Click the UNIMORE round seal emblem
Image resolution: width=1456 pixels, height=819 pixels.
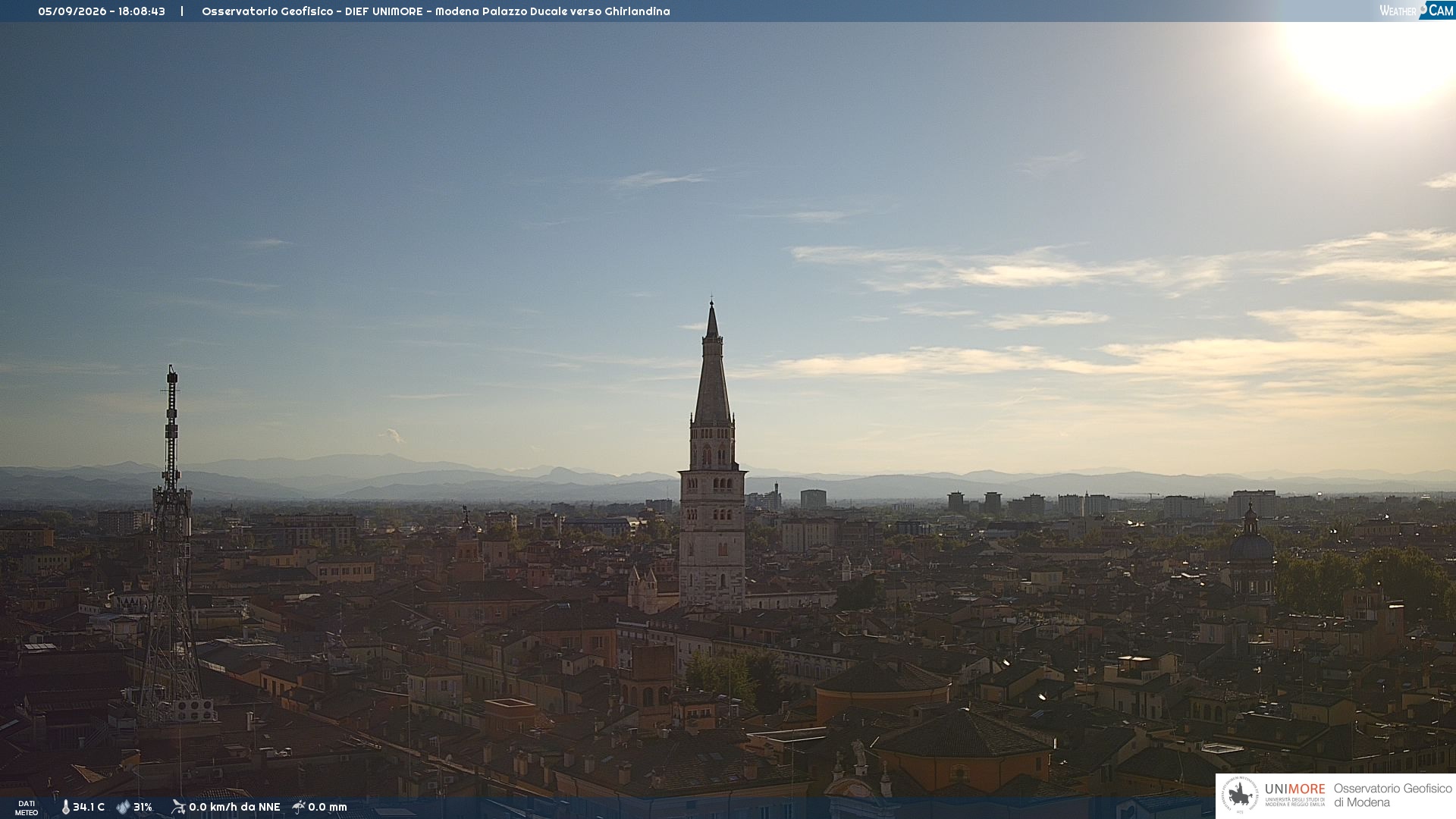coord(1240,795)
